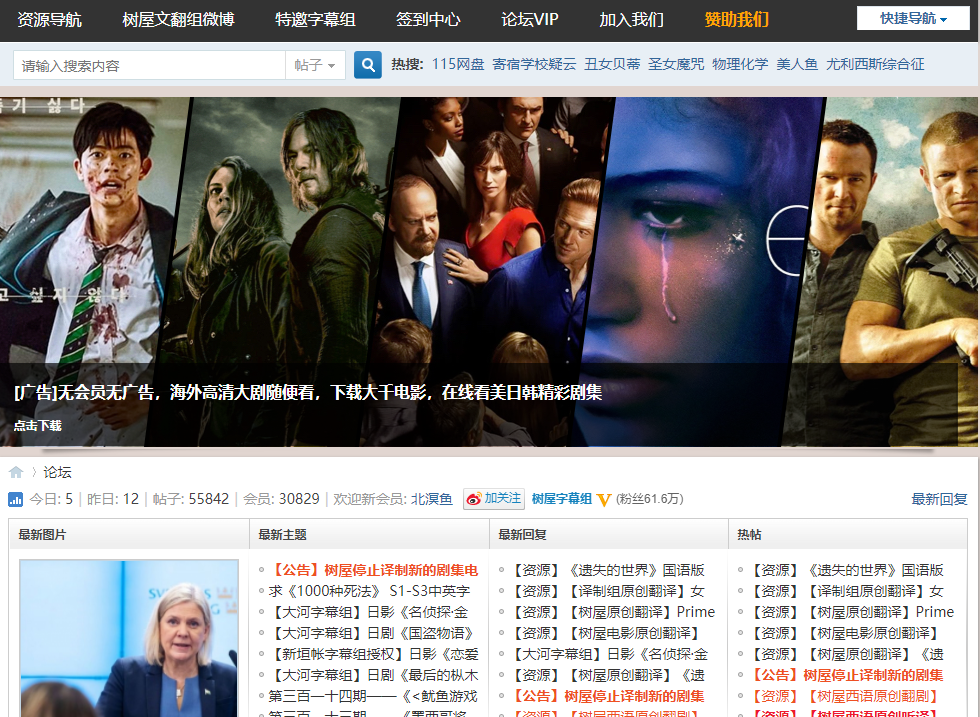Click the 最新主题 column header
Viewport: 980px width, 717px height.
[x=282, y=535]
